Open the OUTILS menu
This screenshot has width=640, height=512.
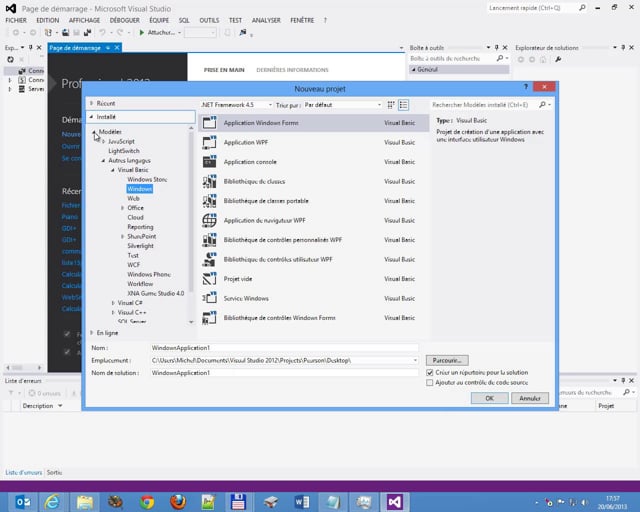pos(209,20)
